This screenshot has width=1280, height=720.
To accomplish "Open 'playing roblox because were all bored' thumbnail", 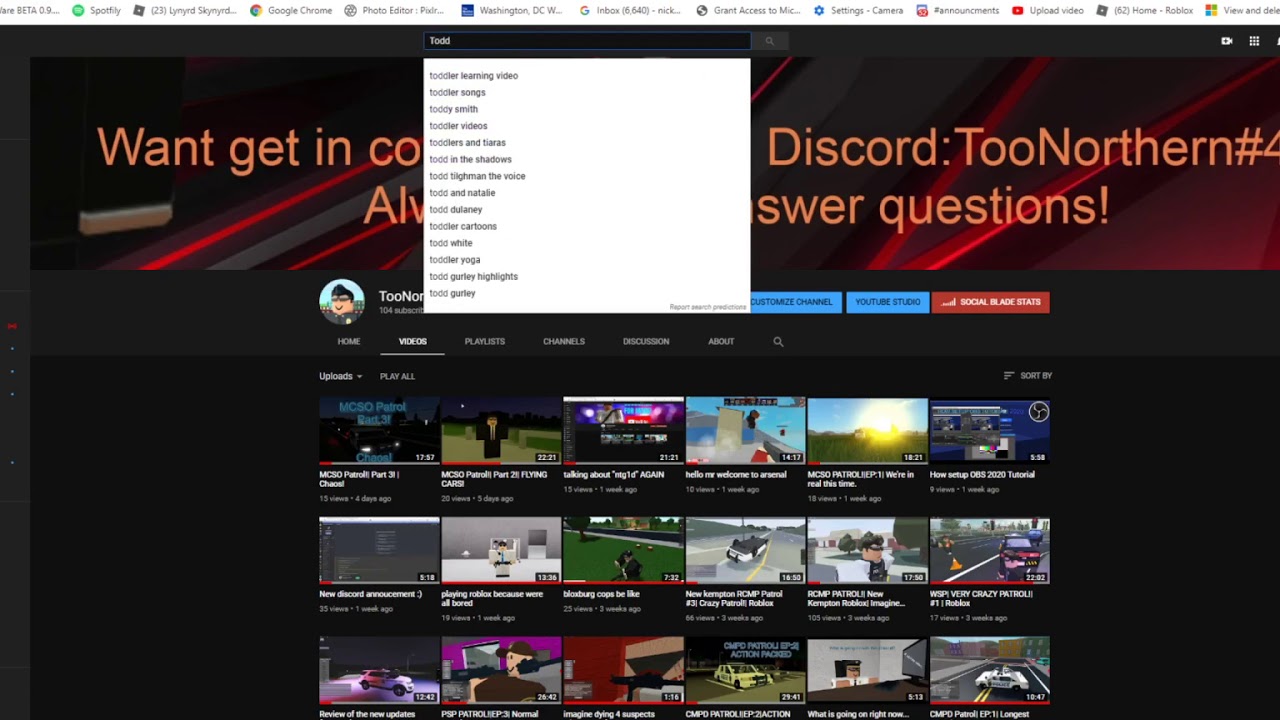I will click(x=501, y=550).
